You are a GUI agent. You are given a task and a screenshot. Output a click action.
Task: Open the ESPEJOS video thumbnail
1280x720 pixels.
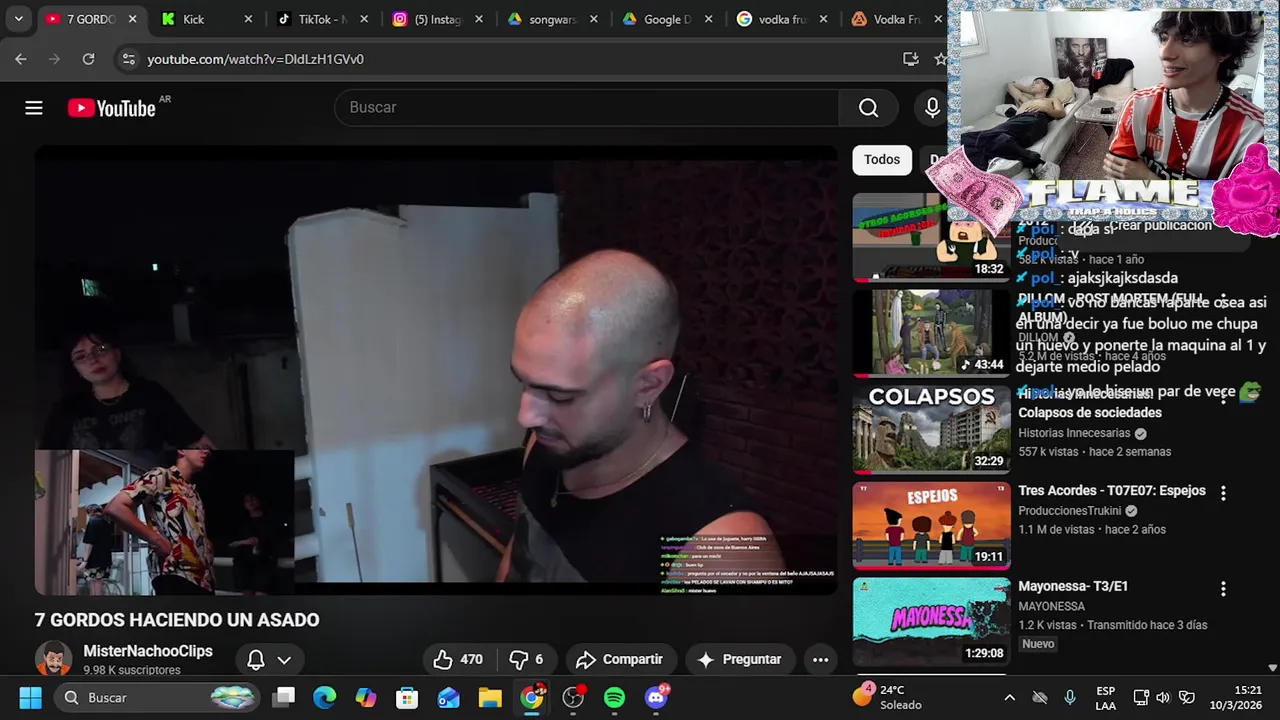931,526
